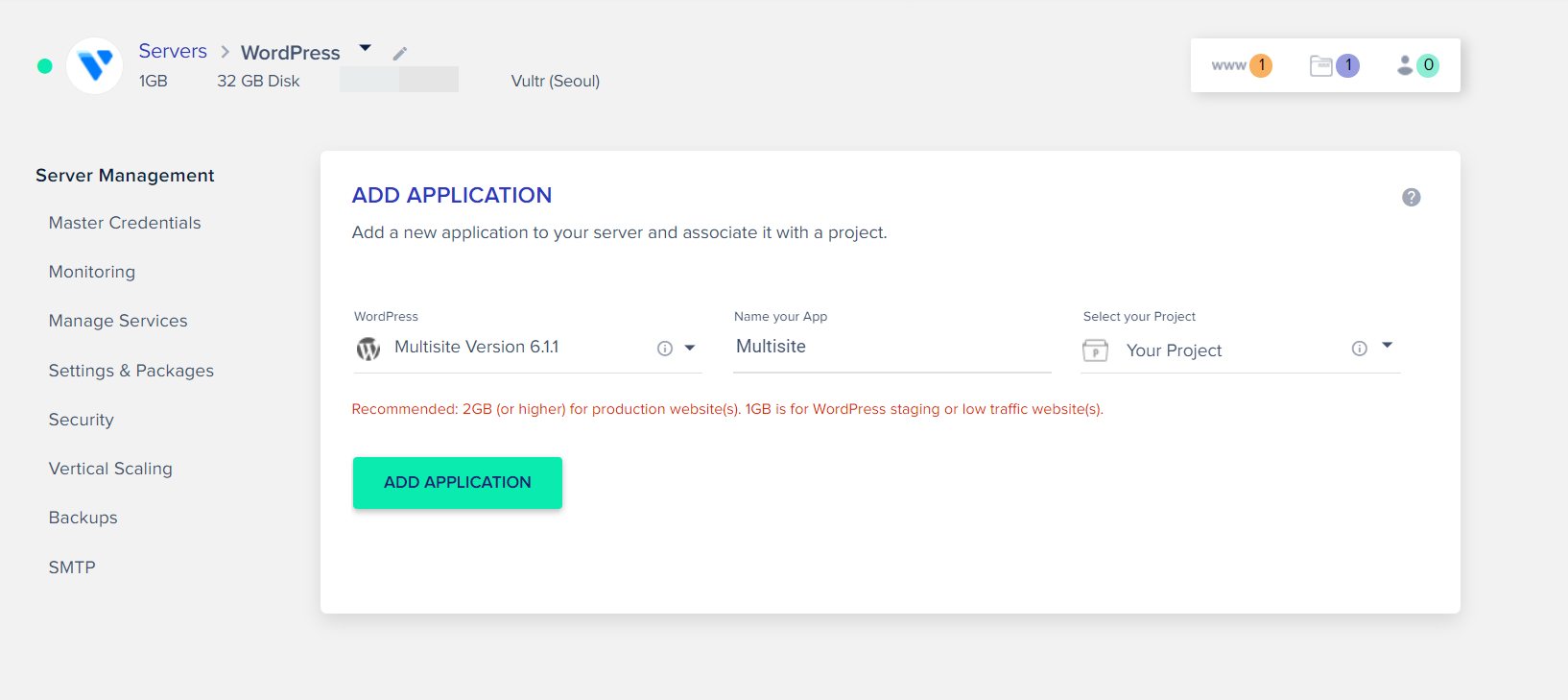
Task: Click the project folder icon beside Your Project
Action: pyautogui.click(x=1095, y=350)
